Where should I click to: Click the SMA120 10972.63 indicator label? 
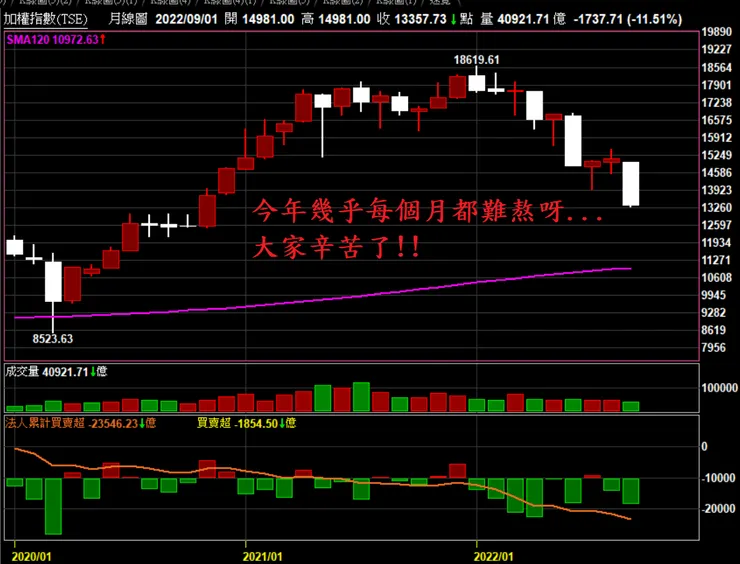click(52, 40)
